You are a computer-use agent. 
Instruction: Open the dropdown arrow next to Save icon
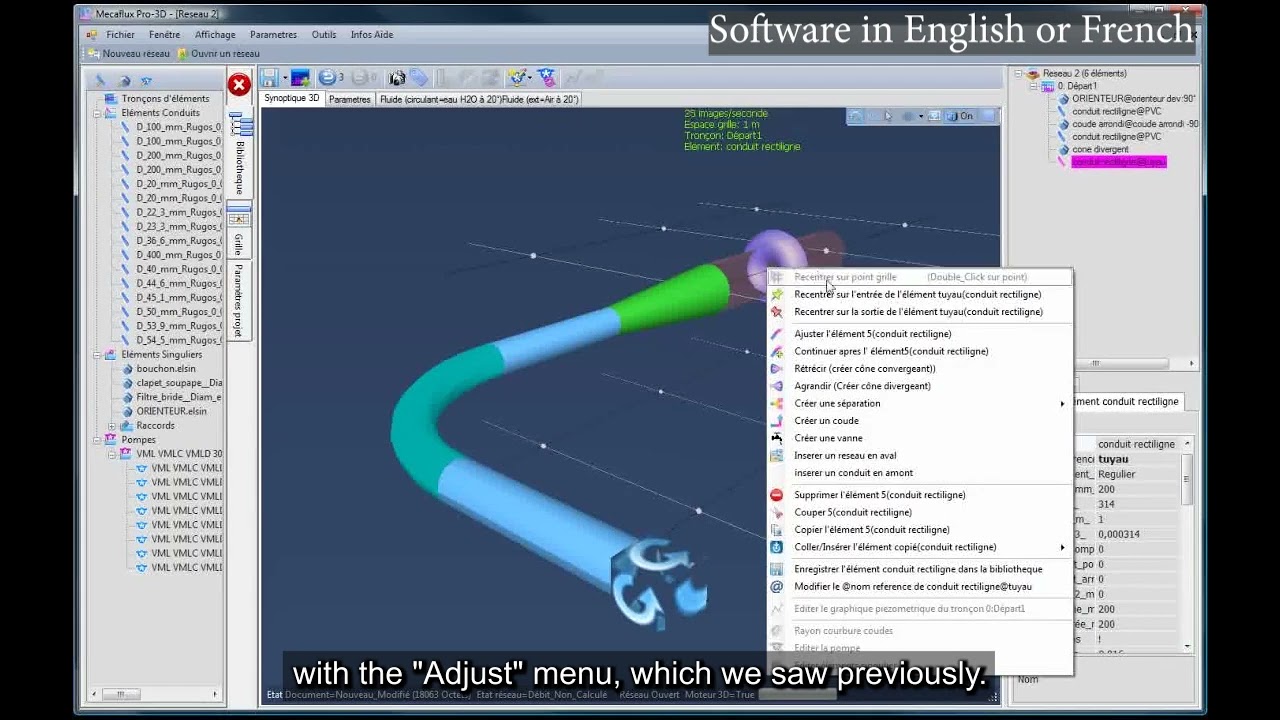284,78
